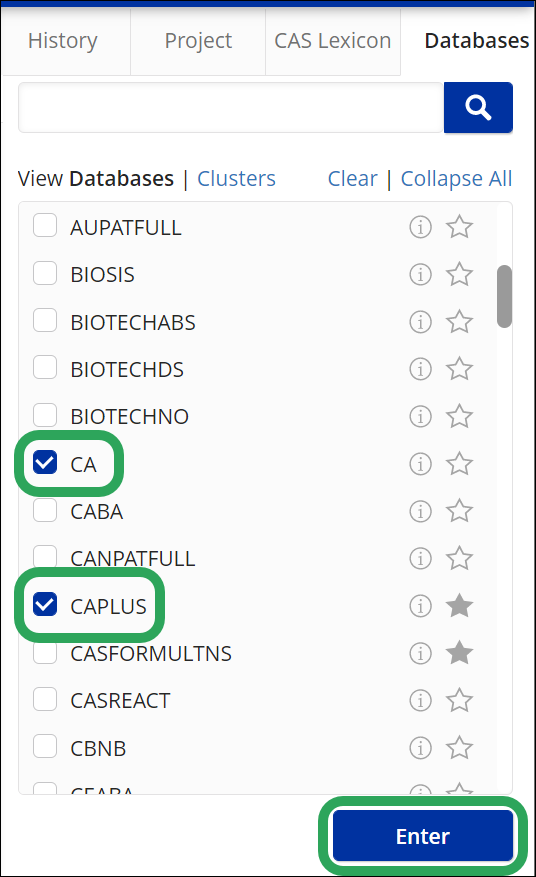Image resolution: width=536 pixels, height=877 pixels.
Task: Click inside the database search field
Action: pos(231,107)
